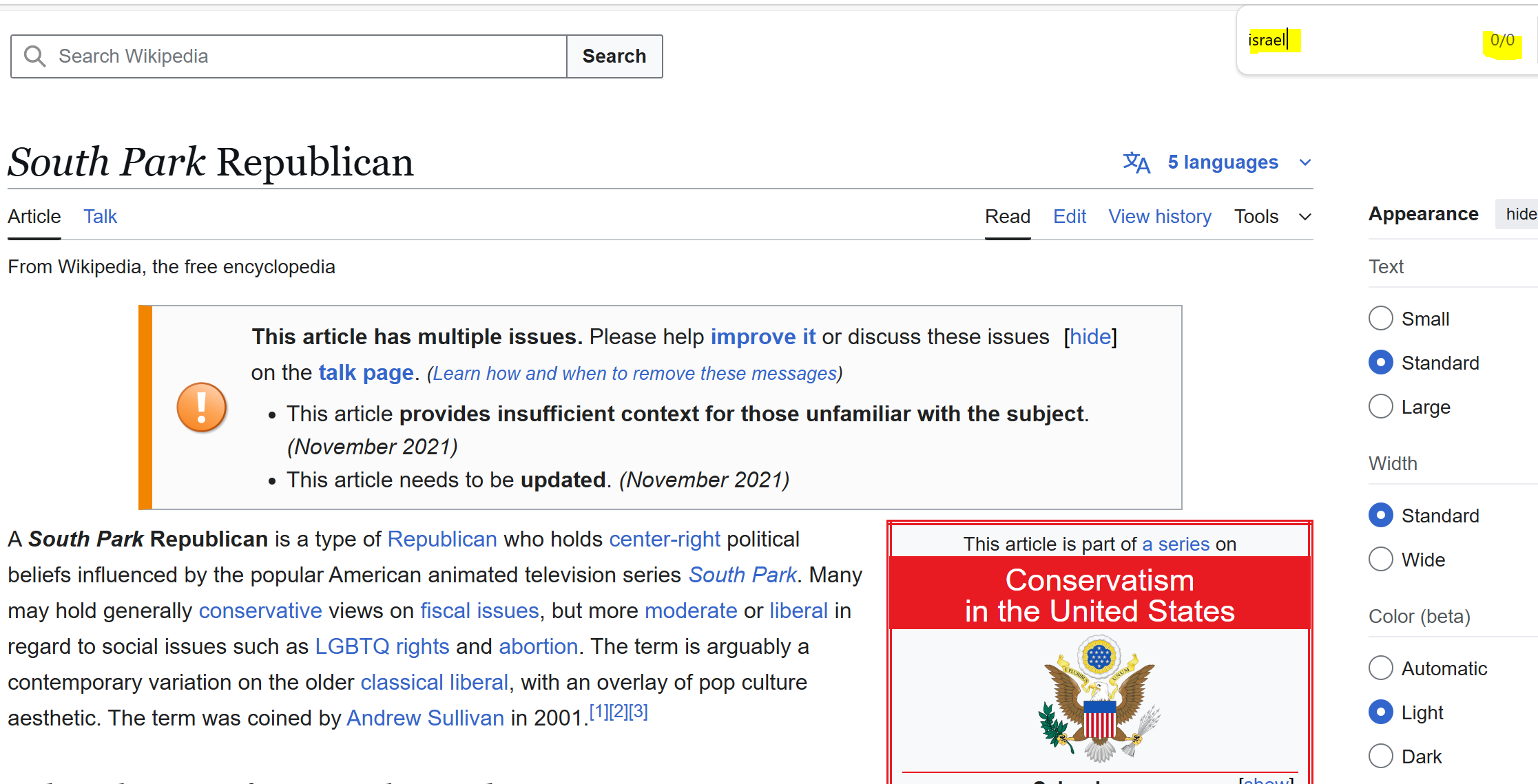Click citation reference [2]
The image size is (1538, 784).
[x=619, y=711]
